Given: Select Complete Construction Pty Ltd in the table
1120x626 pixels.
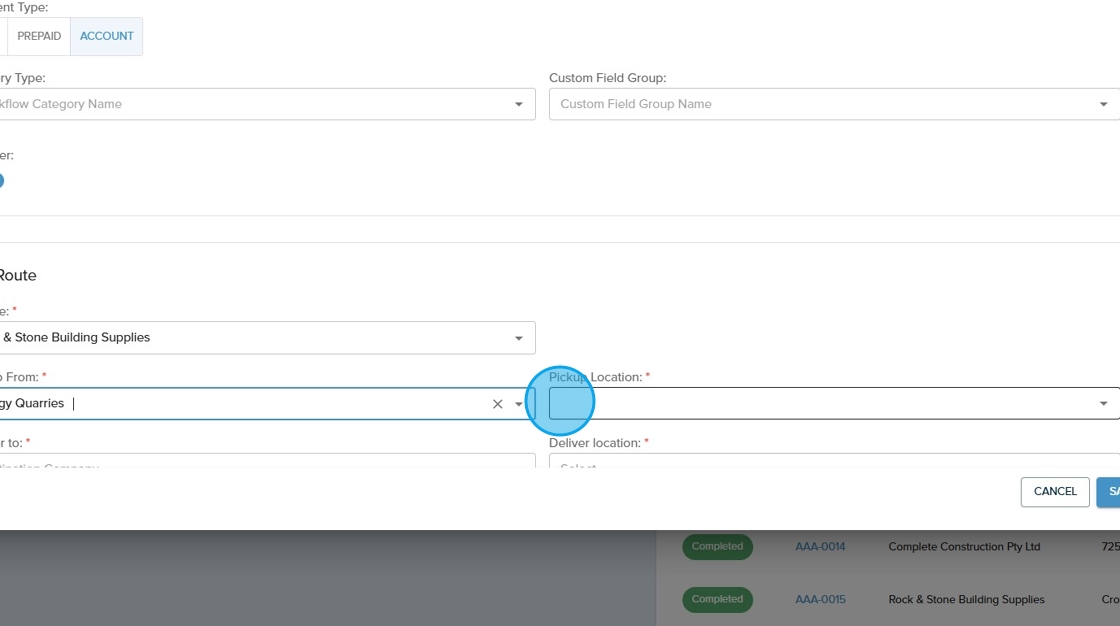Looking at the screenshot, I should pos(964,547).
